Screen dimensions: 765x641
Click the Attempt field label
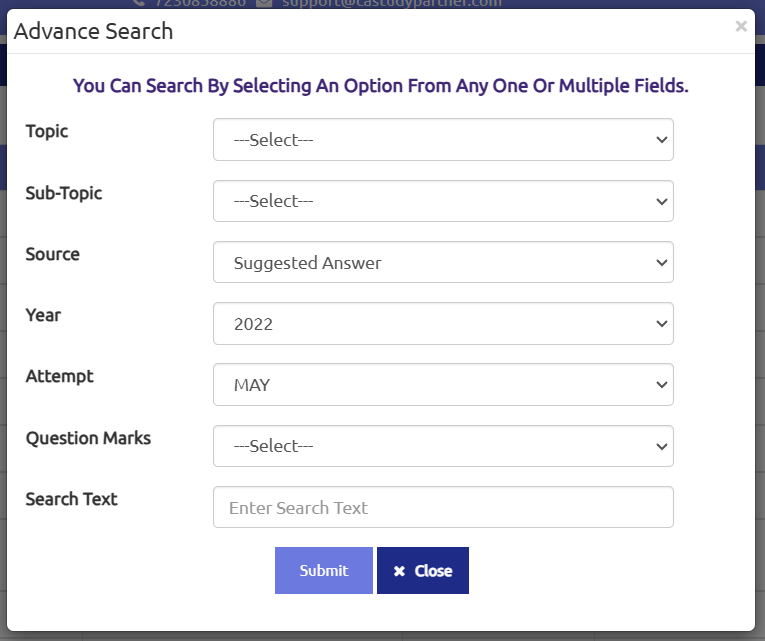[59, 376]
